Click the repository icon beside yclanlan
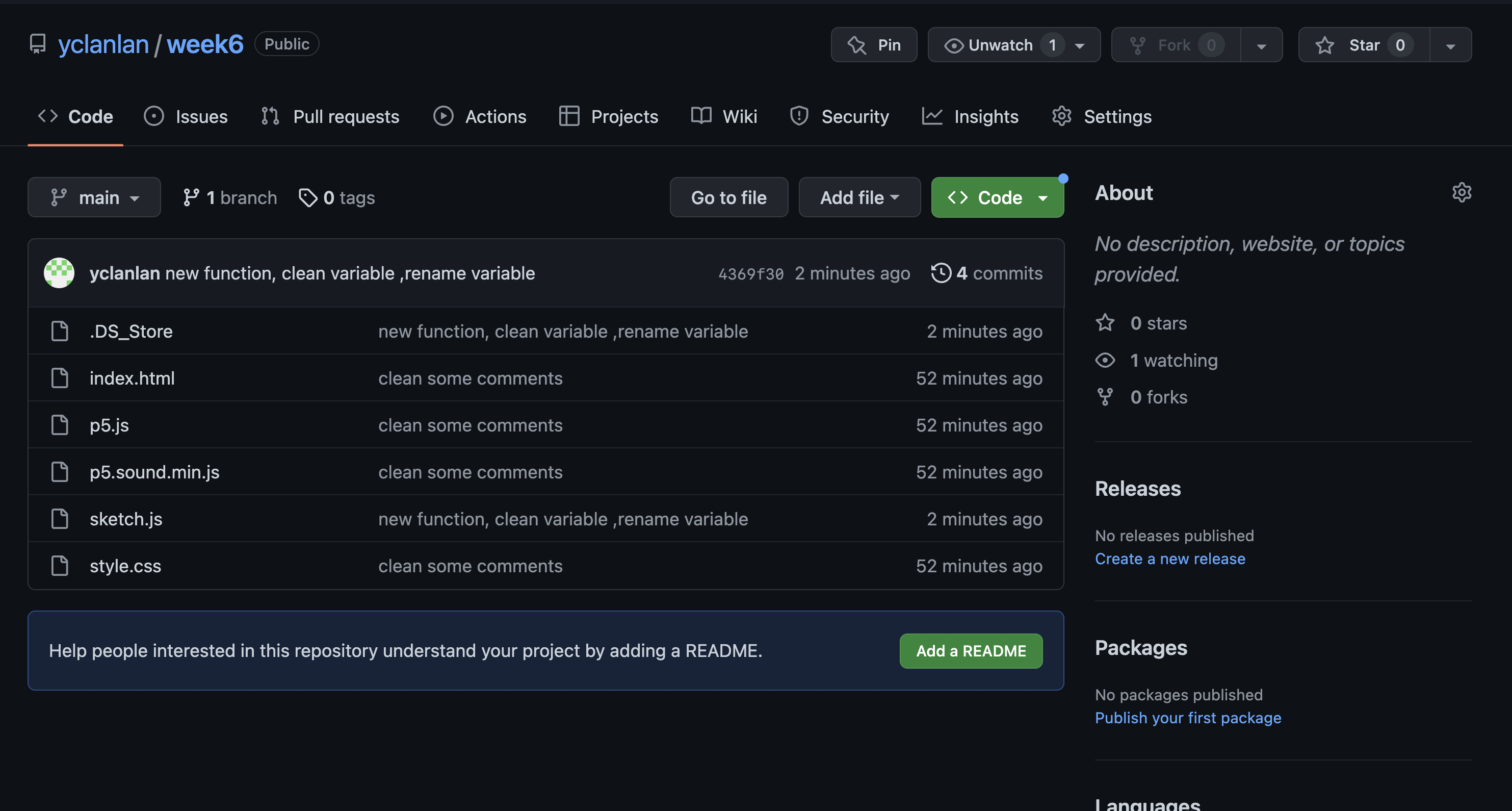 38,45
